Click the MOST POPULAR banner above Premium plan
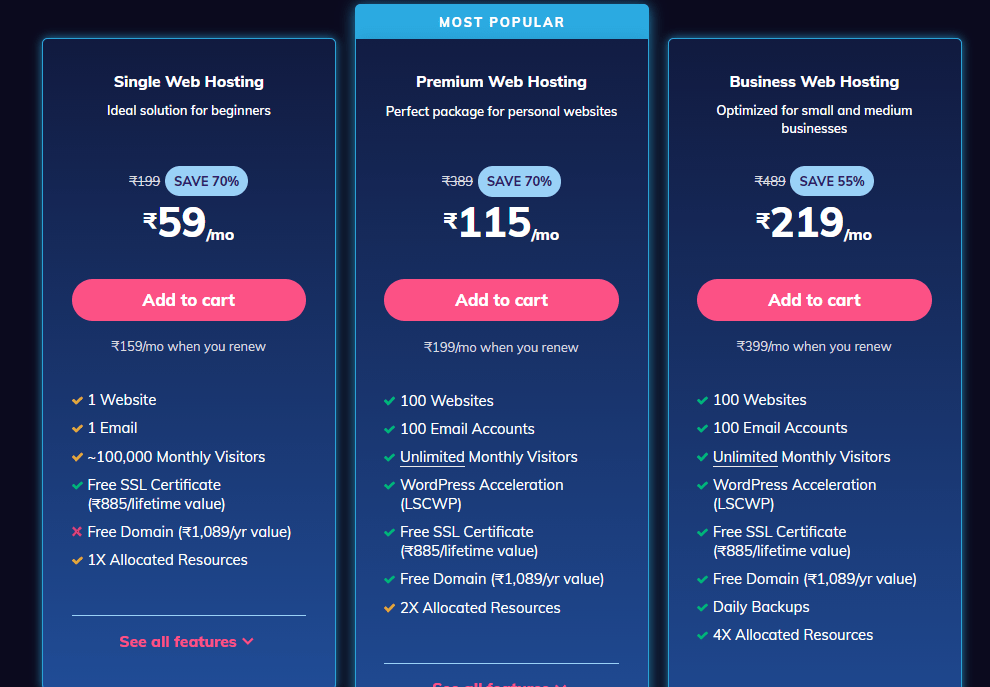 coord(501,21)
